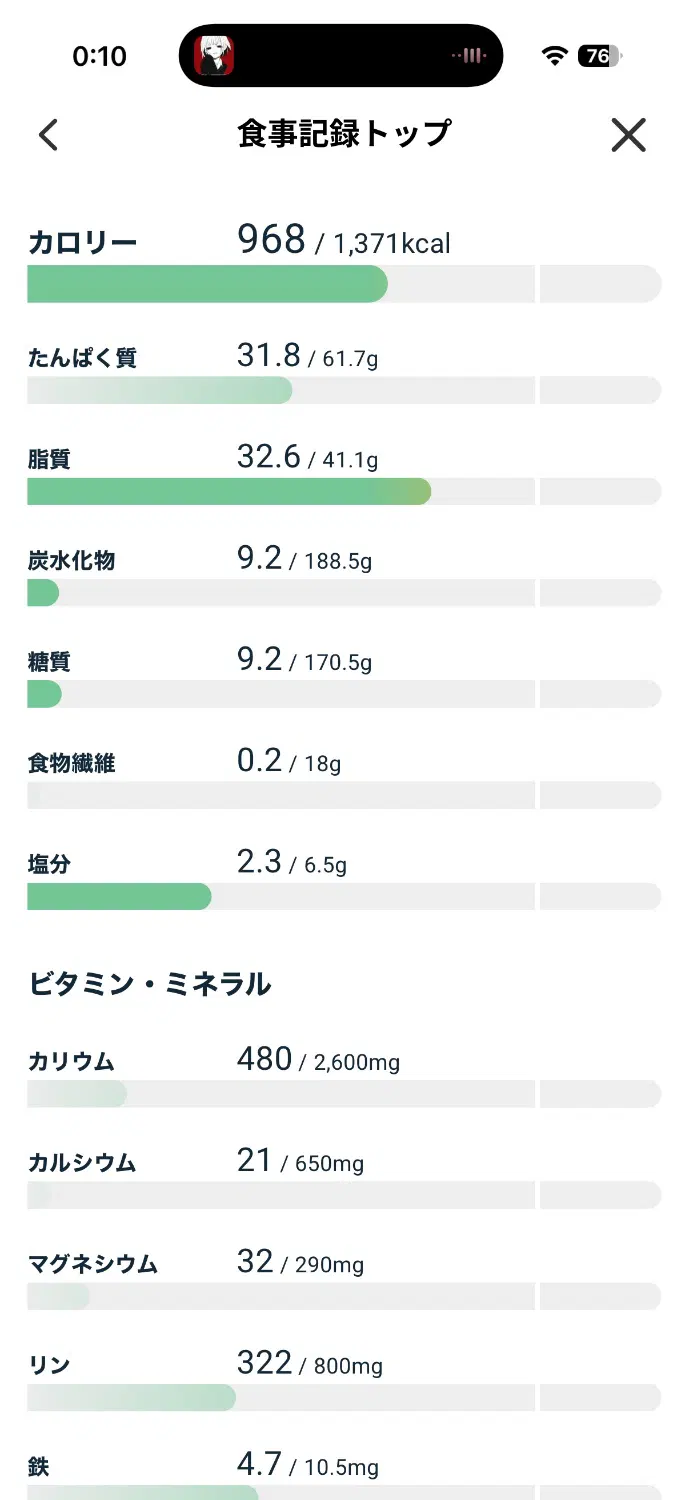689x1500 pixels.
Task: Tap the ビタミン・ミネラル section heading
Action: (149, 984)
